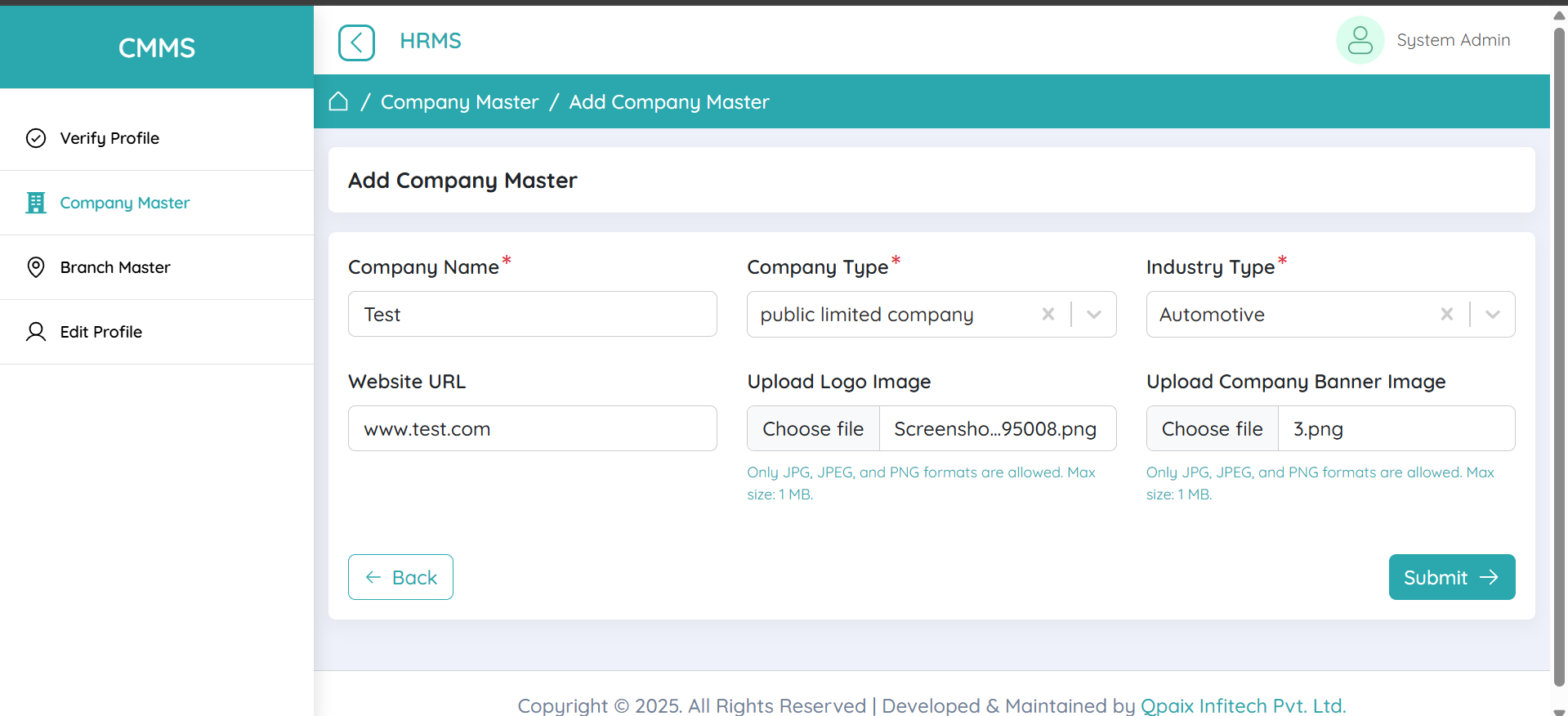Expand the Industry Type dropdown arrow
Image resolution: width=1568 pixels, height=716 pixels.
(x=1493, y=314)
